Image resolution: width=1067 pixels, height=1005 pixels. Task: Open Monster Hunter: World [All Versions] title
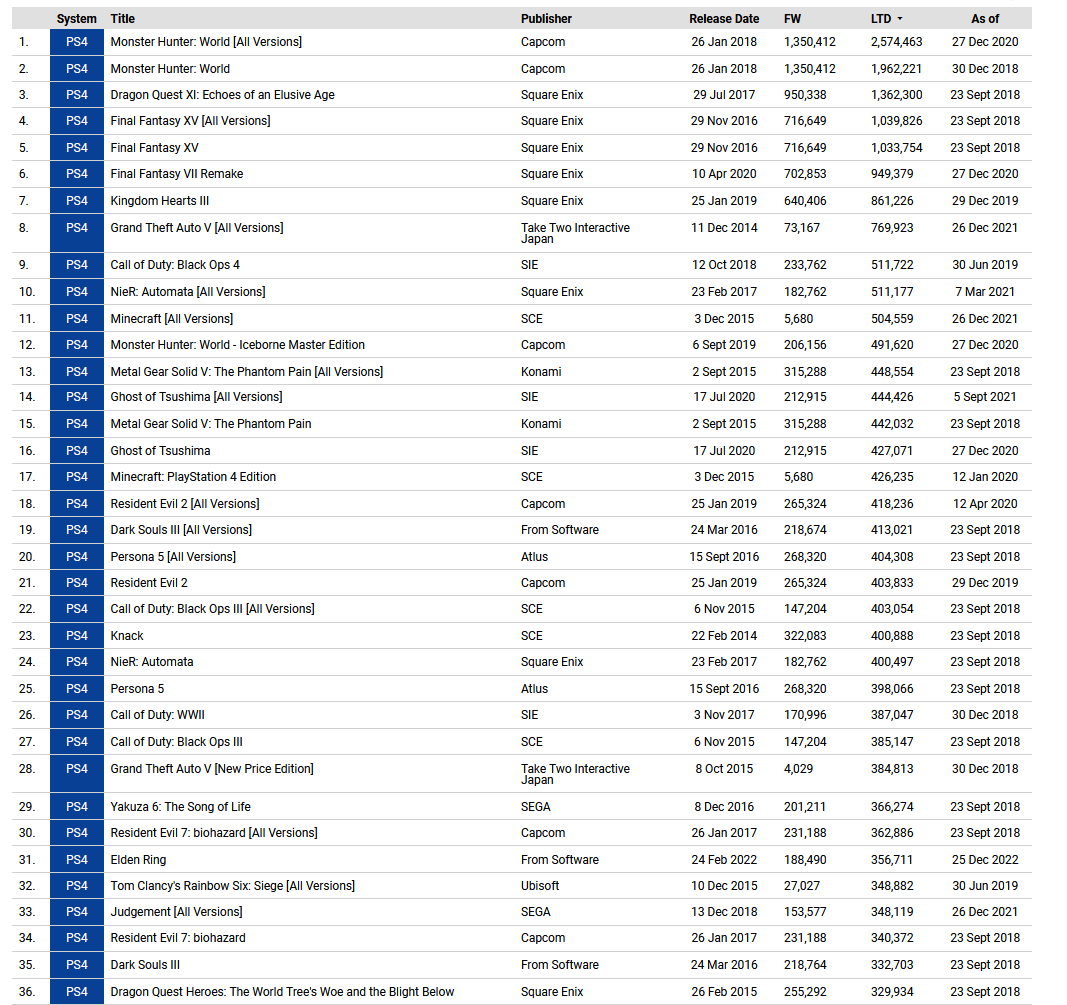click(206, 42)
